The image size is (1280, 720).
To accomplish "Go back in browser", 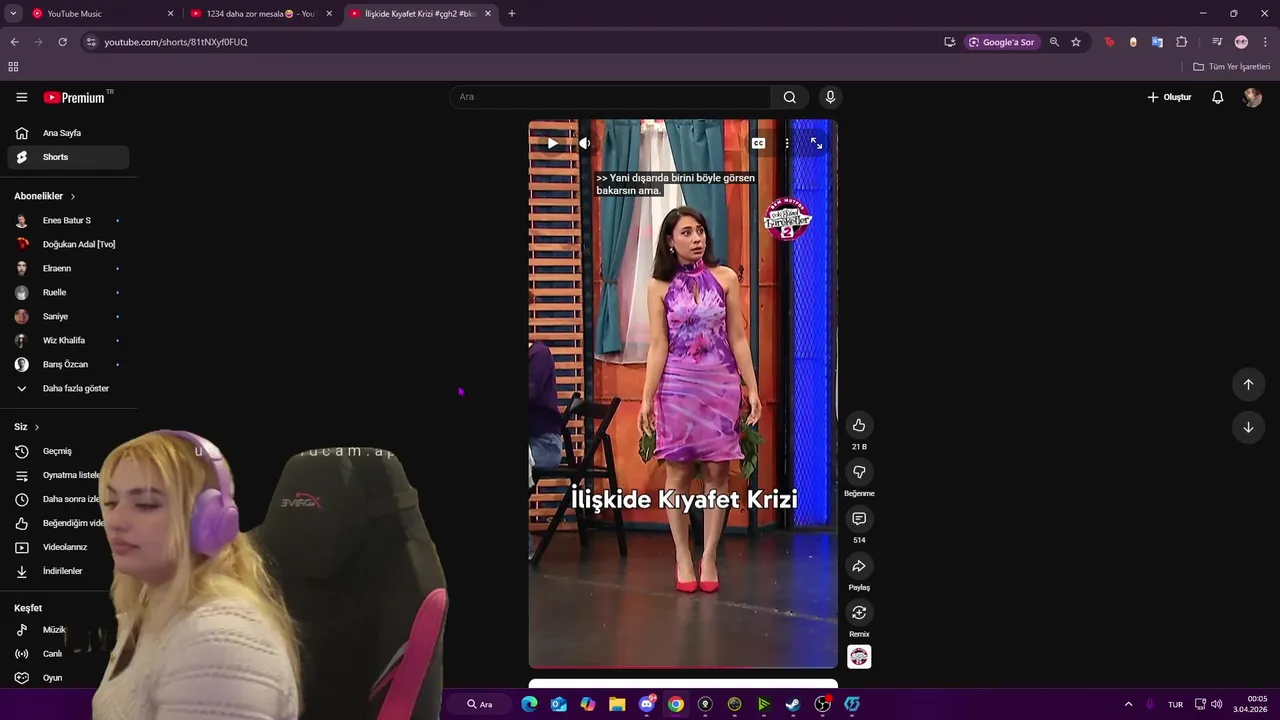I will click(x=14, y=42).
